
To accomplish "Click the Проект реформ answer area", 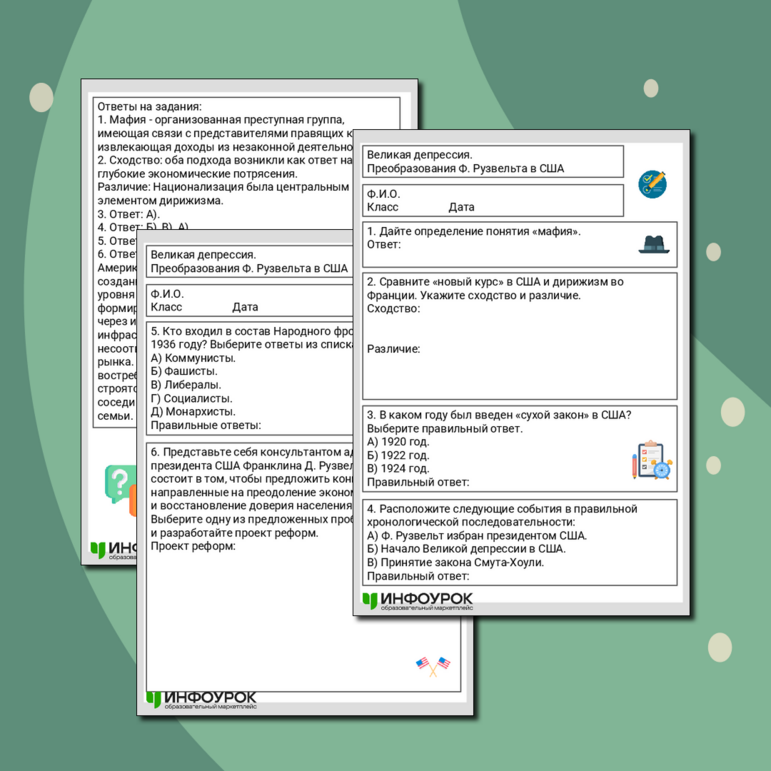I will pos(192,546).
